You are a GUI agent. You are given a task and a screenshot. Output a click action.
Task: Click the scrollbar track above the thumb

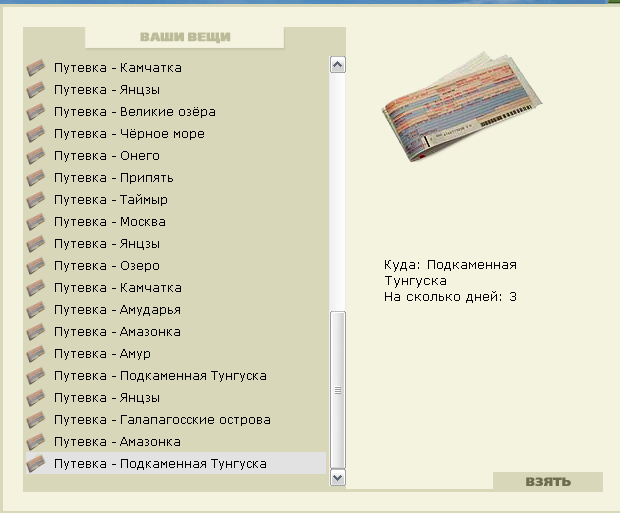pyautogui.click(x=338, y=192)
